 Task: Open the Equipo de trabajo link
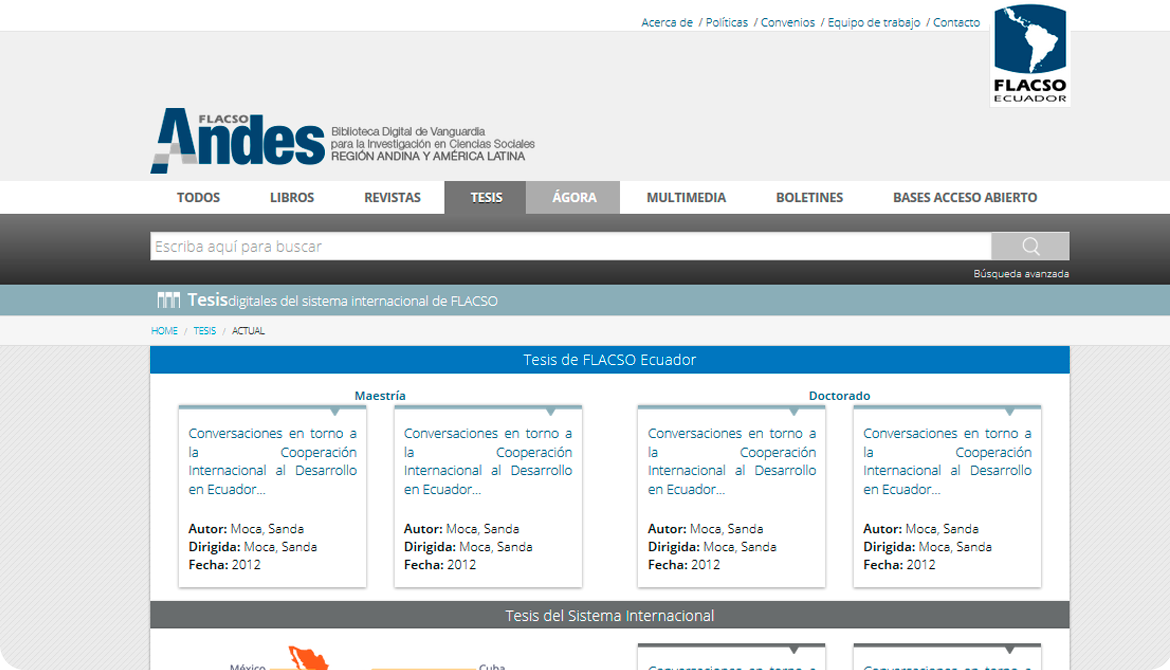pos(874,22)
